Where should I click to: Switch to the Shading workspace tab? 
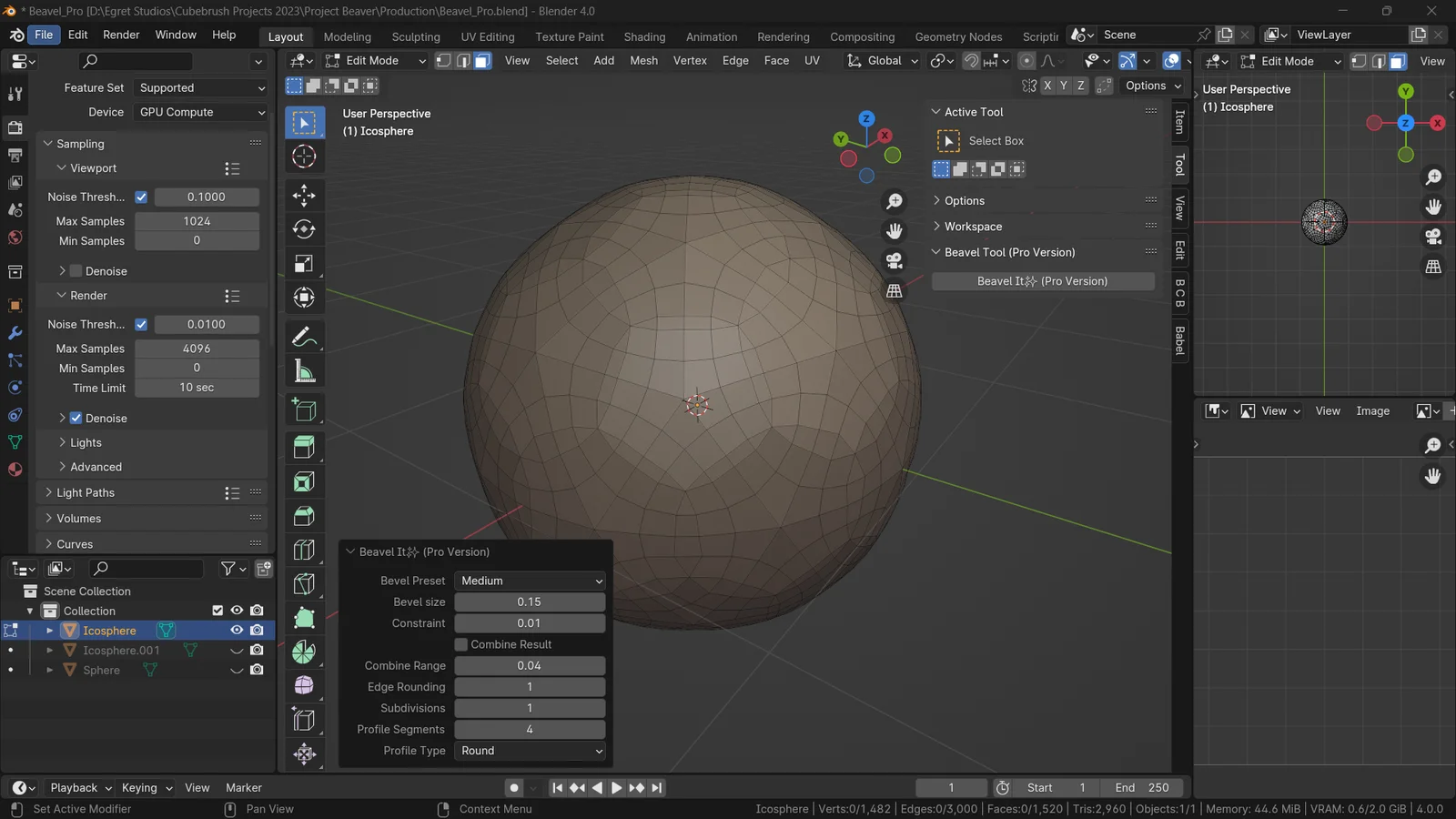click(x=644, y=36)
